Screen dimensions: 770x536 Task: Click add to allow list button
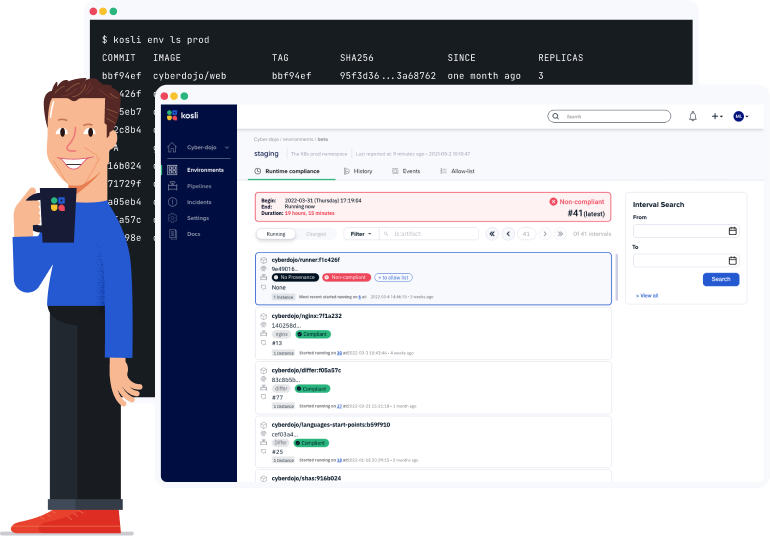393,278
